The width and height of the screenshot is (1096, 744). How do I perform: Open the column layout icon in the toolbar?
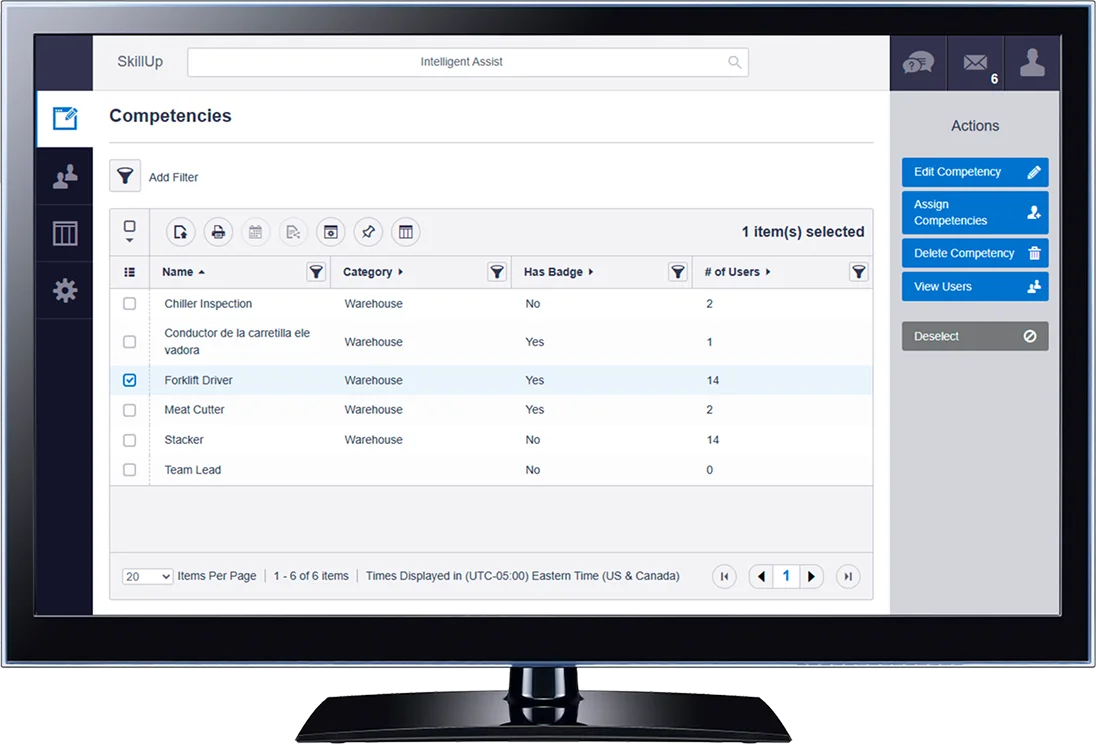[x=406, y=231]
